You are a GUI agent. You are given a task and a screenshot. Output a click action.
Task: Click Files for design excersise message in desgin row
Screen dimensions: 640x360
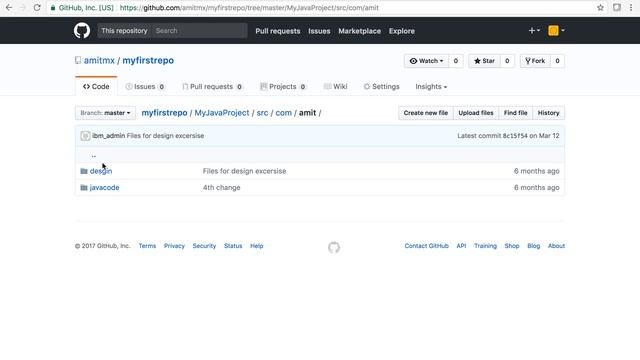244,171
